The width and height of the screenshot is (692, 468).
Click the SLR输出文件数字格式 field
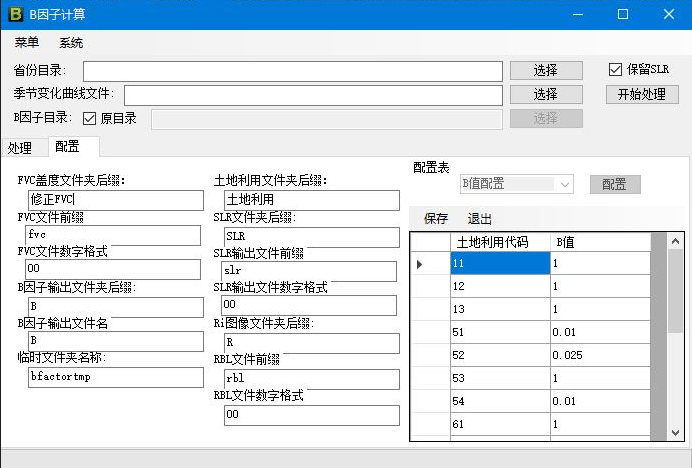(x=309, y=305)
